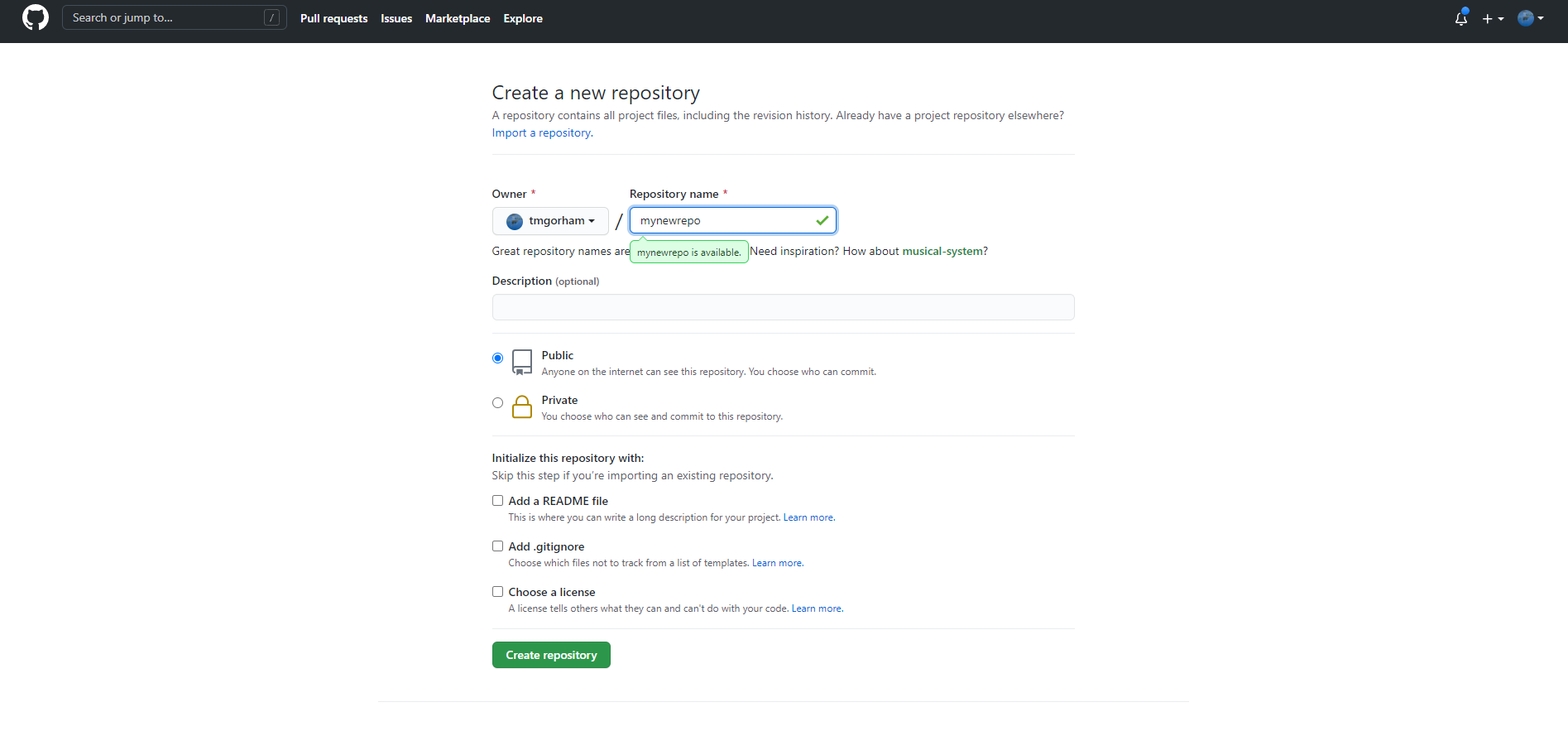Open Marketplace from the top nav

[x=458, y=18]
